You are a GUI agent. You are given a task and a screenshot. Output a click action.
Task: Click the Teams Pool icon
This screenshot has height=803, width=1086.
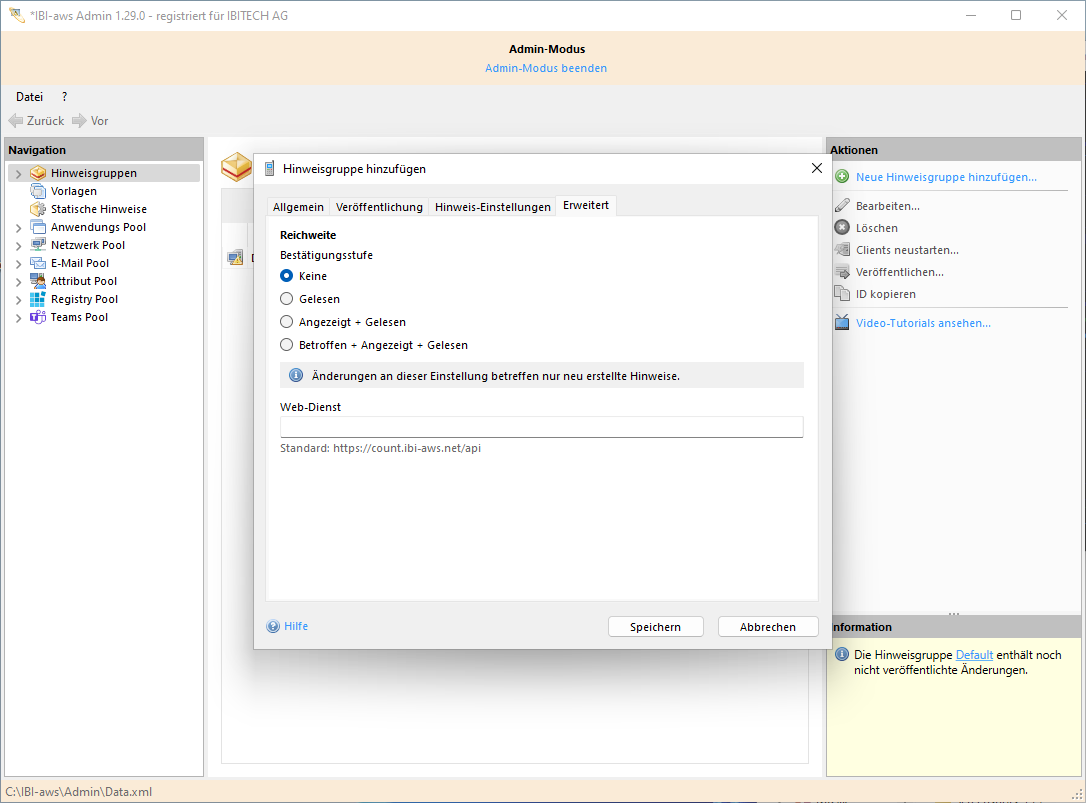(38, 317)
